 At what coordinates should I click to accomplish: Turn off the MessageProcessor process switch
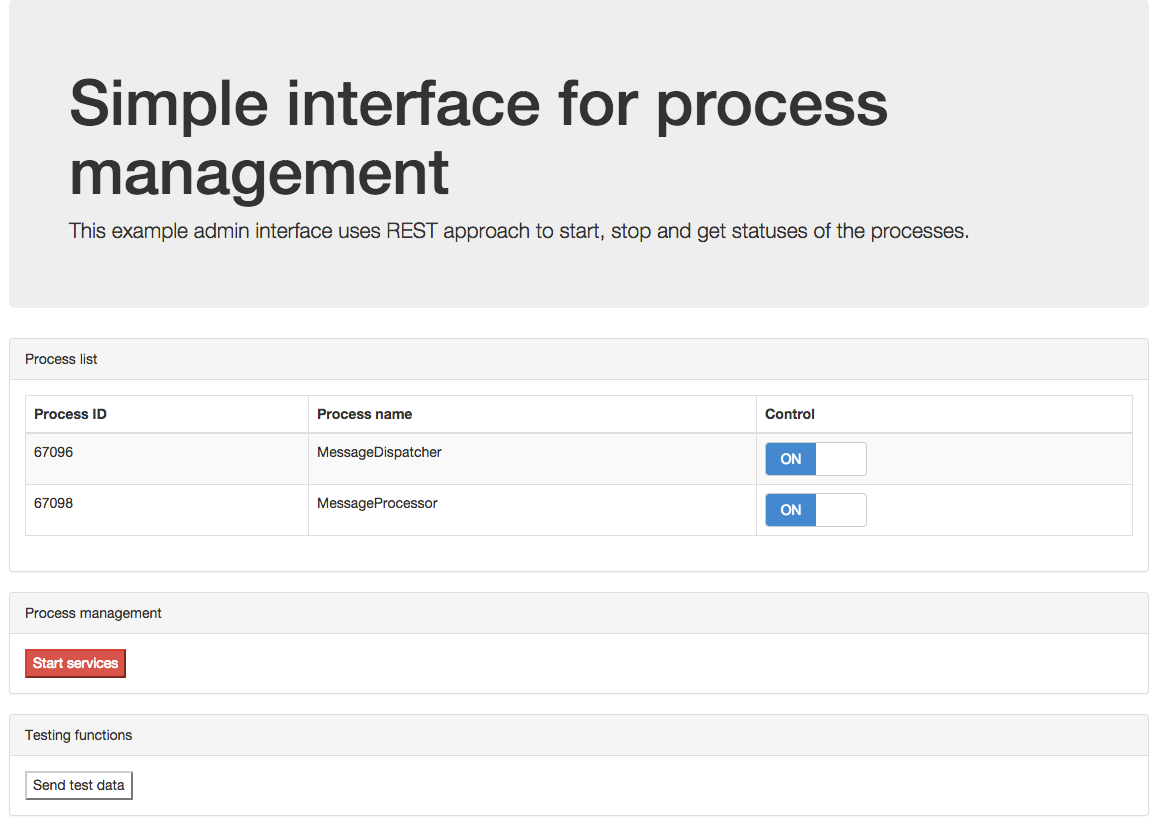[x=815, y=510]
